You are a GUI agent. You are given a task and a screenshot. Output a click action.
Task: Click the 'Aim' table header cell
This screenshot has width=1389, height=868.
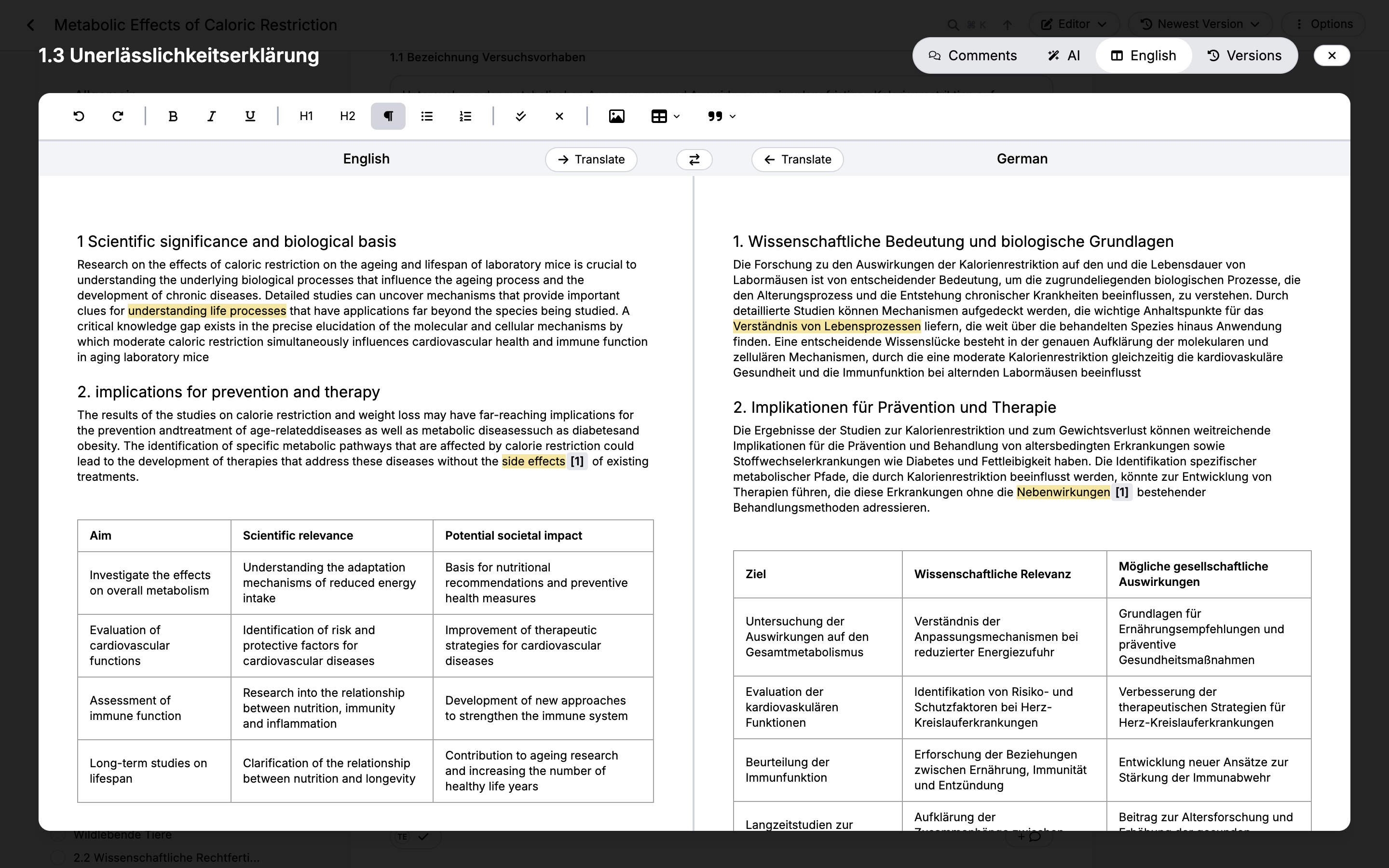[154, 536]
